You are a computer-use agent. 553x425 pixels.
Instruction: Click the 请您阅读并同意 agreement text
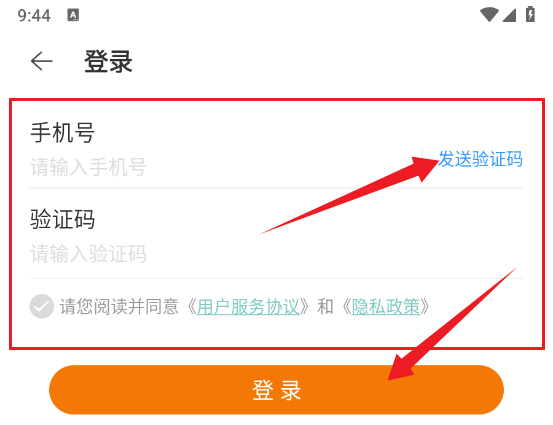[119, 306]
